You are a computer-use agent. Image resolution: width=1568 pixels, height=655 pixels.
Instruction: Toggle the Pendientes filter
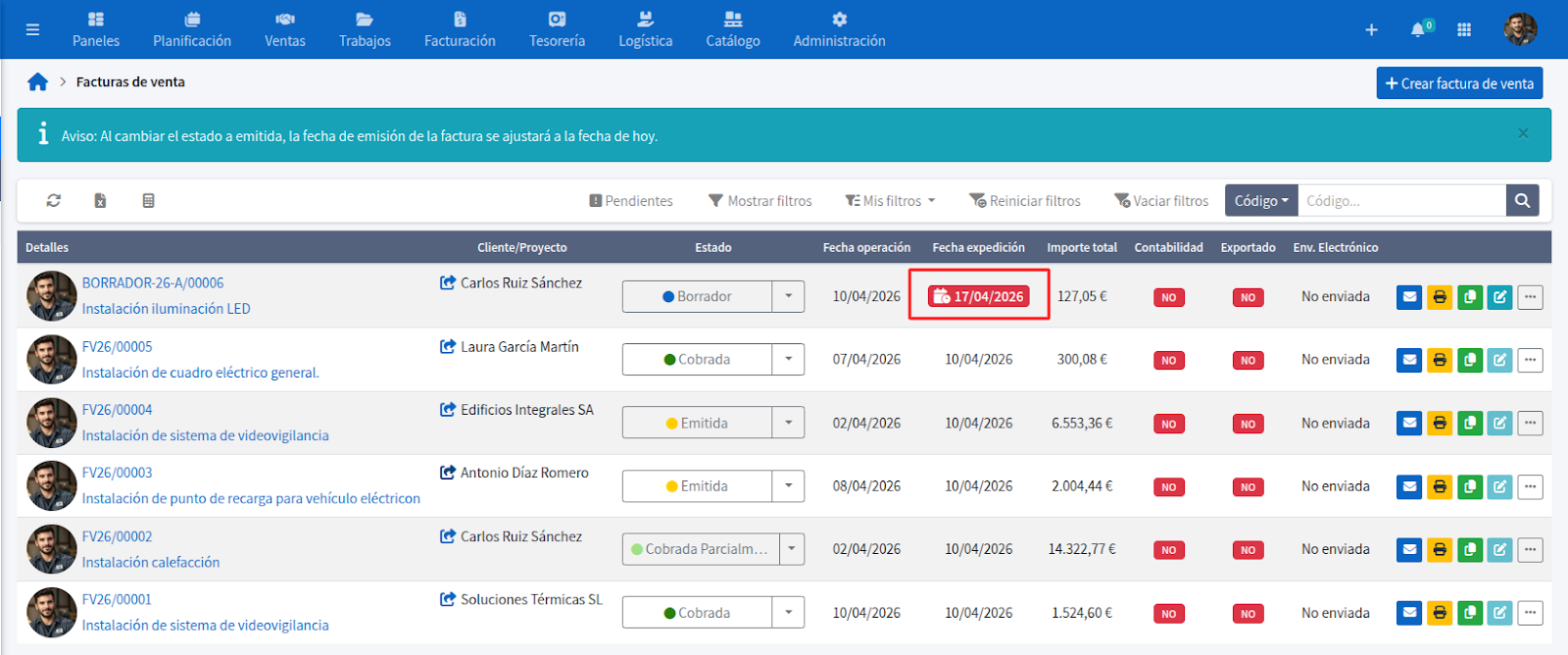(x=631, y=201)
